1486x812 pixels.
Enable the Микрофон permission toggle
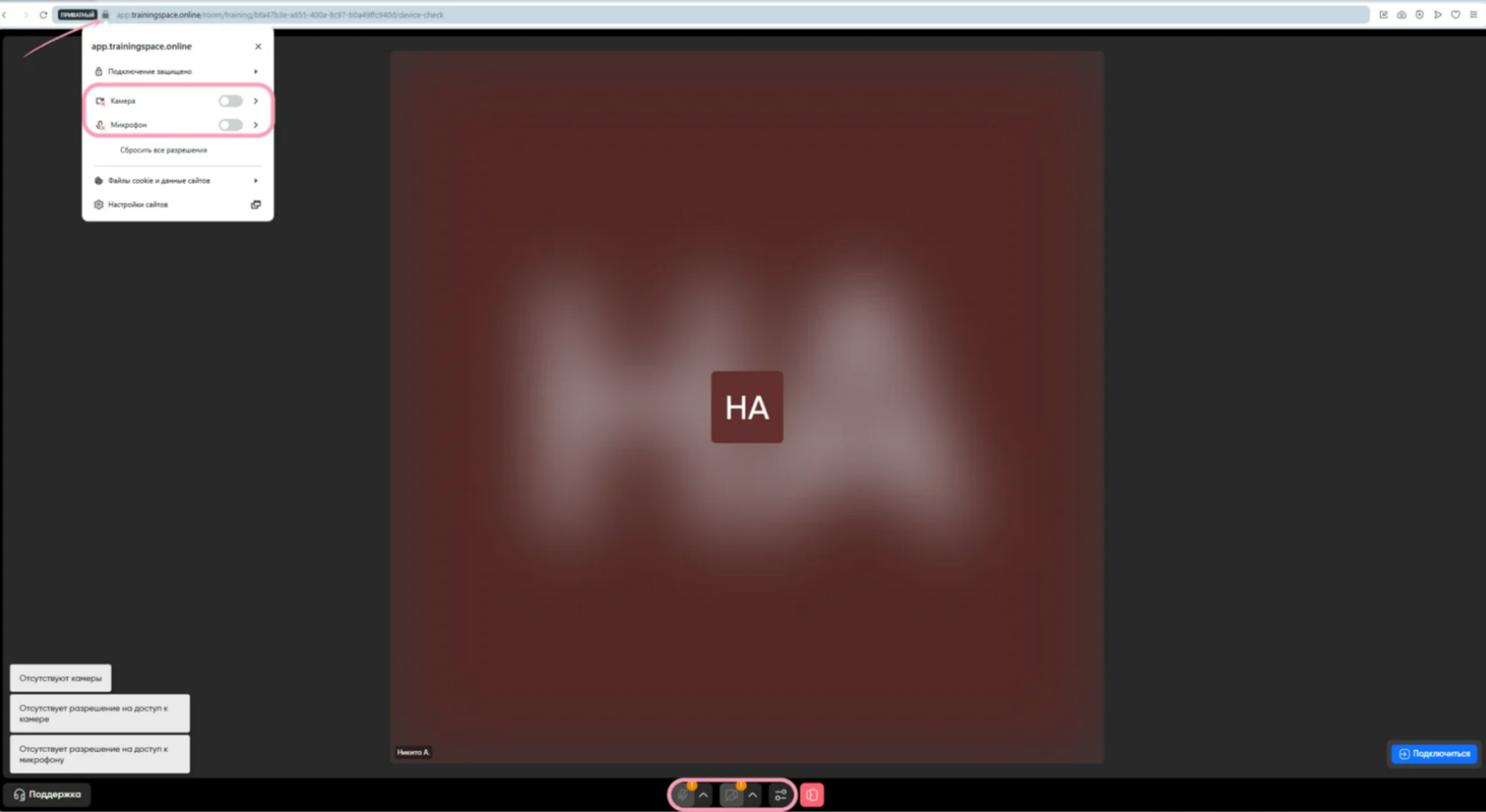[230, 125]
